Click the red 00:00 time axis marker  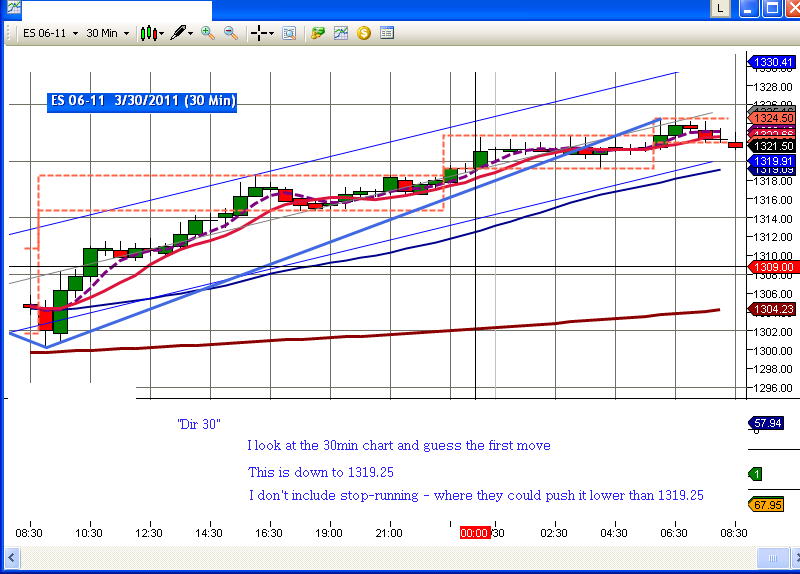coord(475,533)
